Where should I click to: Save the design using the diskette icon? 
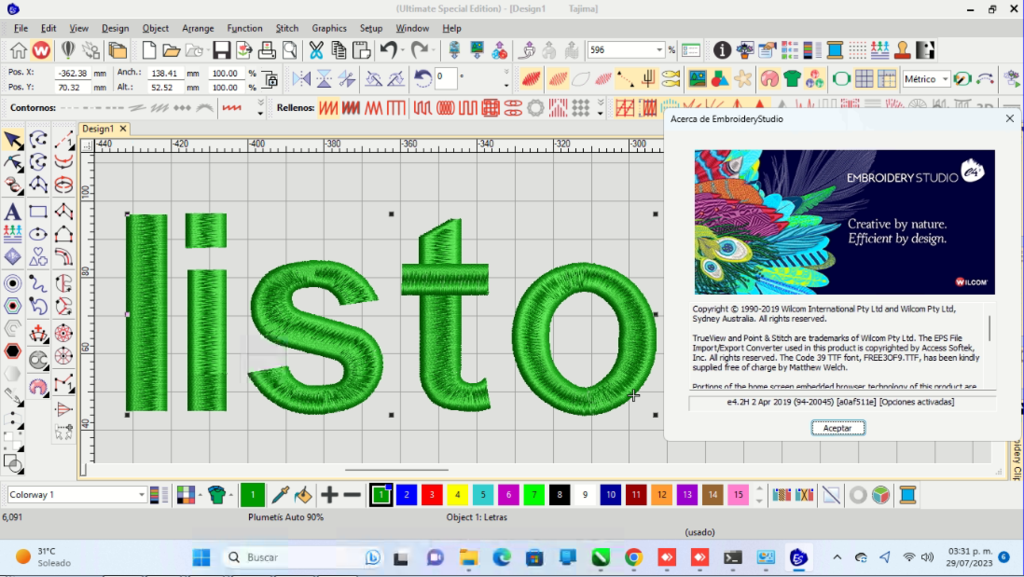tap(221, 49)
